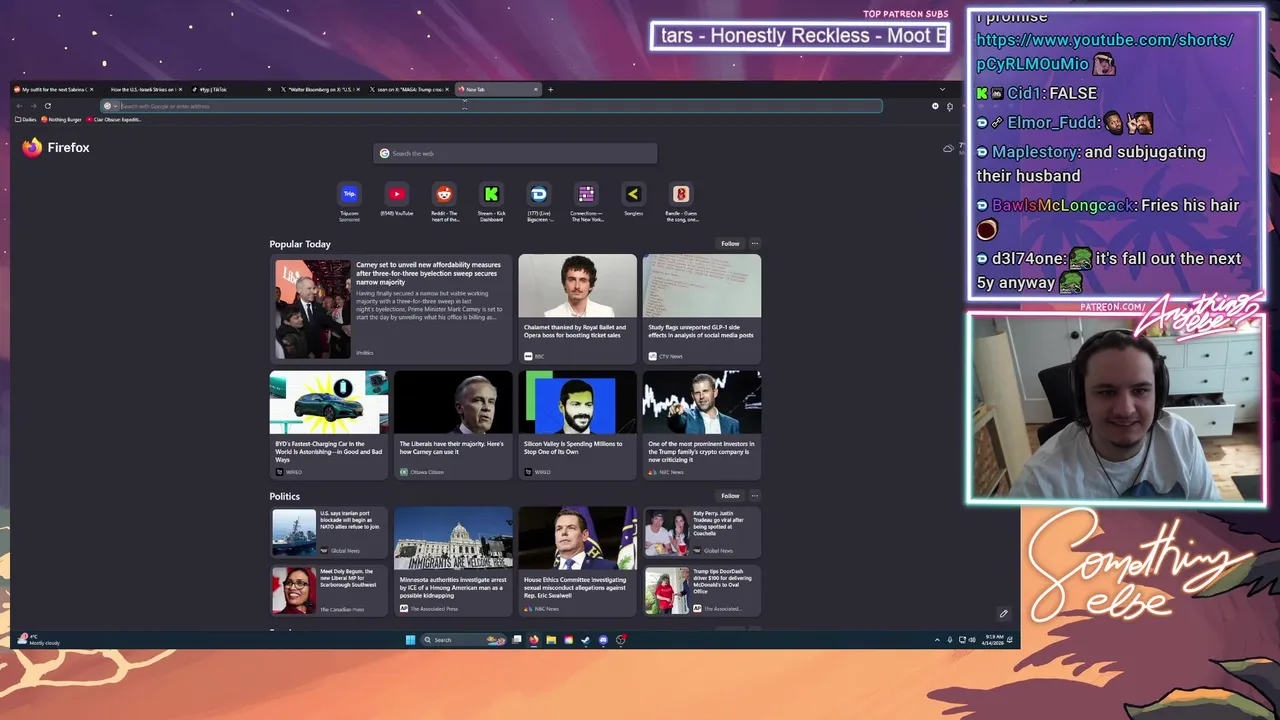1280x720 pixels.
Task: Follow the Popular Today section
Action: 730,244
